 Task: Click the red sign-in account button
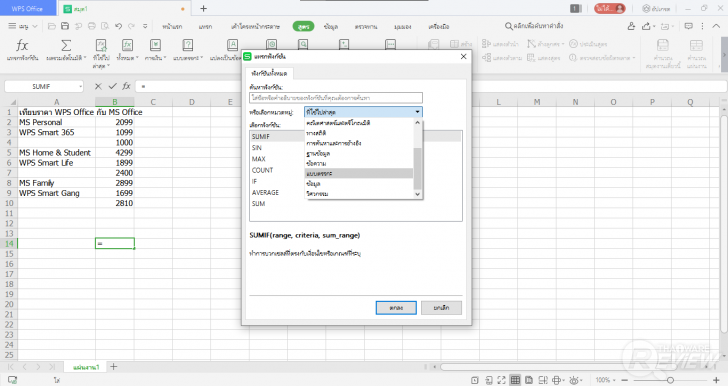[610, 8]
